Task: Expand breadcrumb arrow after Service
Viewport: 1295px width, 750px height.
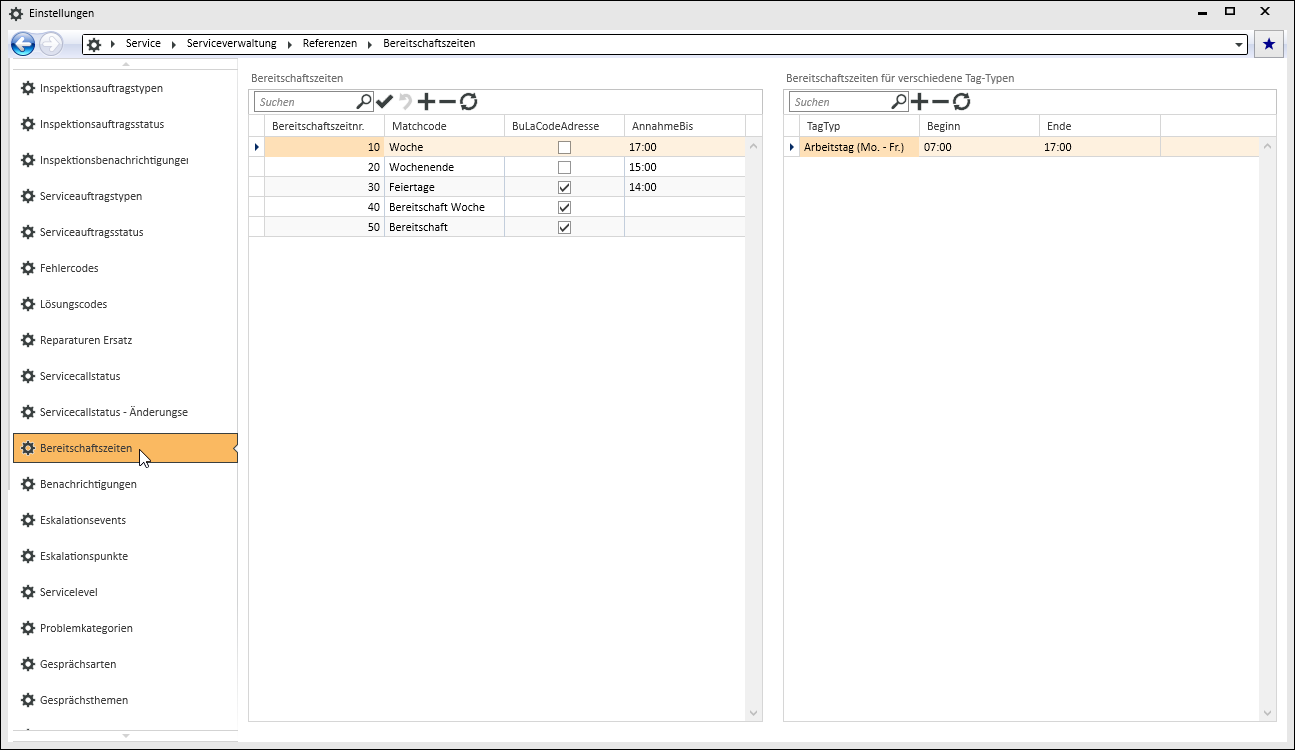Action: point(174,44)
